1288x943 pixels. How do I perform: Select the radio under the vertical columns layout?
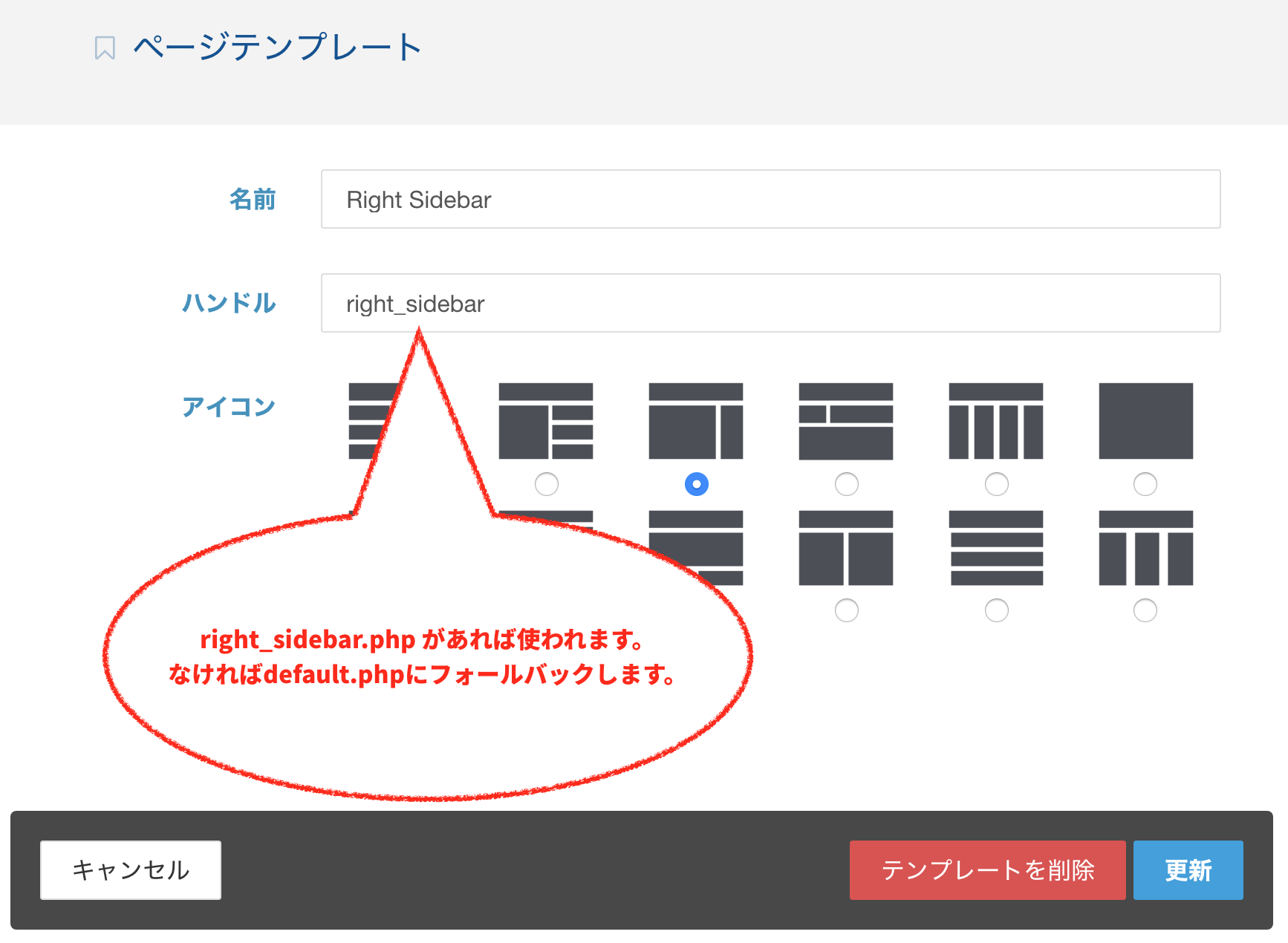[997, 483]
